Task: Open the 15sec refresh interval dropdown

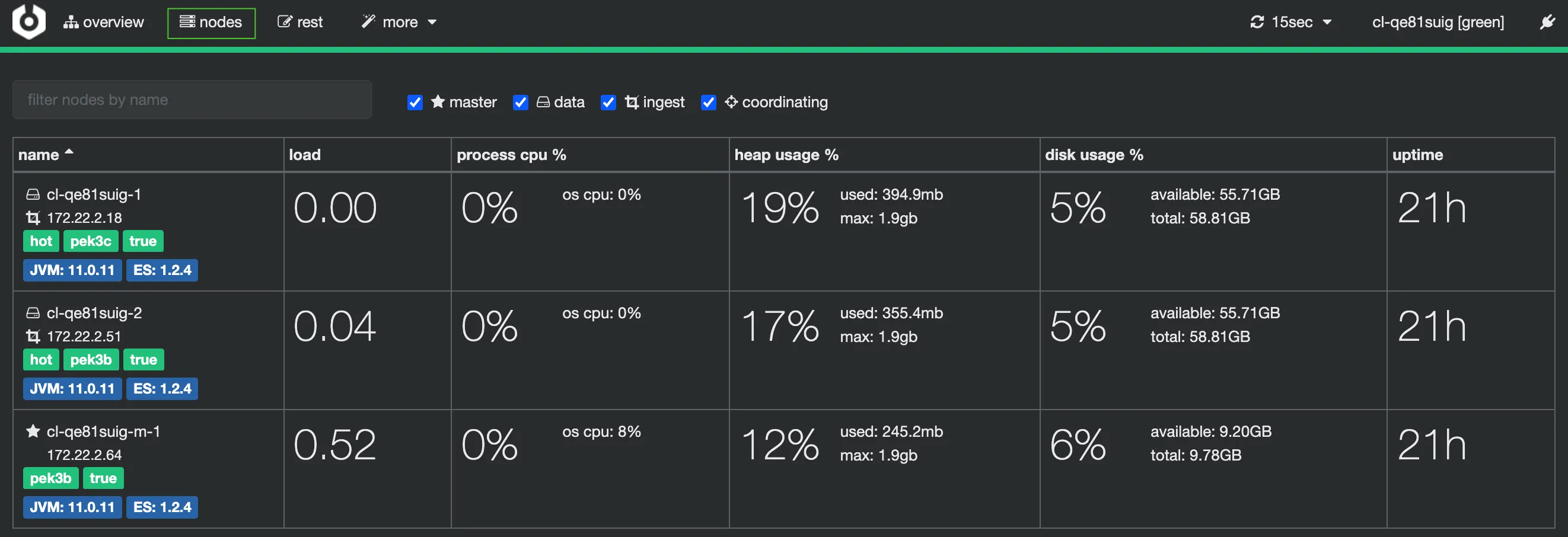Action: pos(1291,23)
